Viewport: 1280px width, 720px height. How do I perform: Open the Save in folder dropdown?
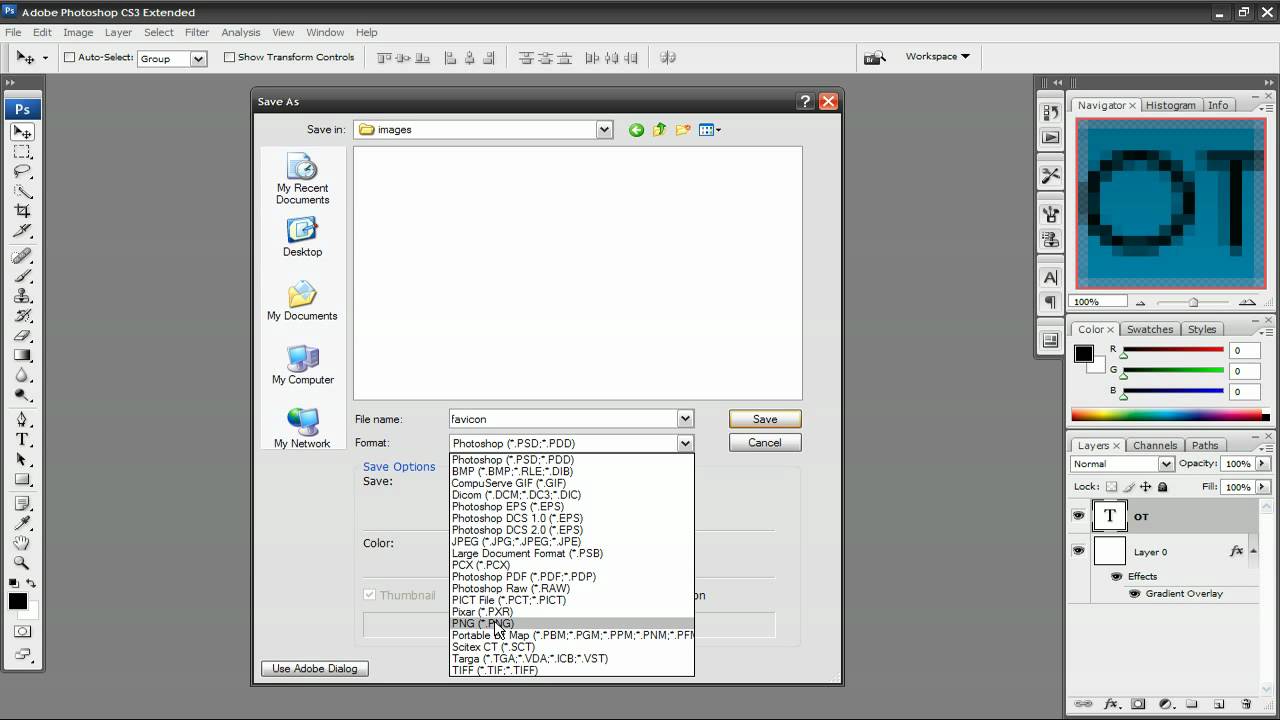pos(604,129)
